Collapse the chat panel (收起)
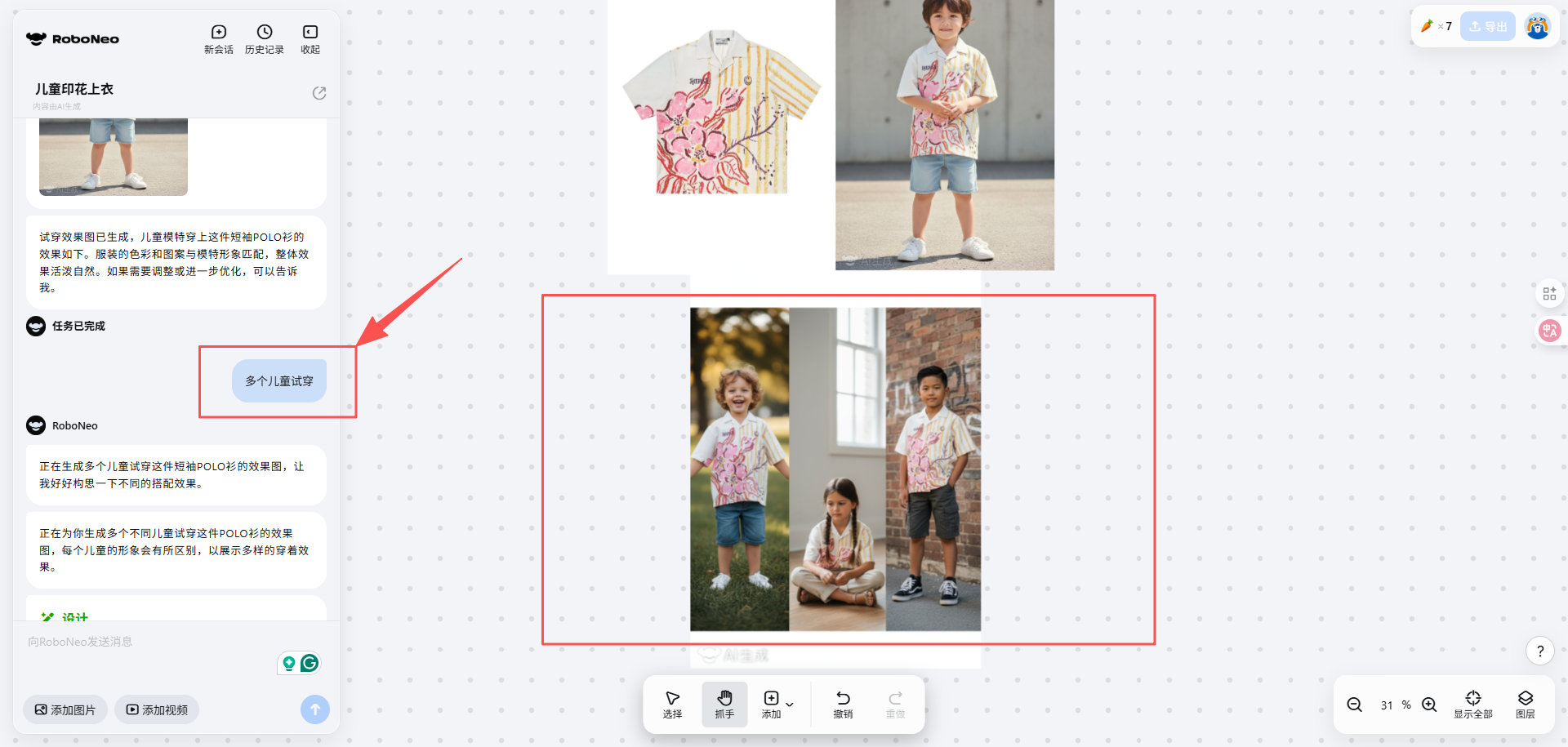 [x=310, y=38]
